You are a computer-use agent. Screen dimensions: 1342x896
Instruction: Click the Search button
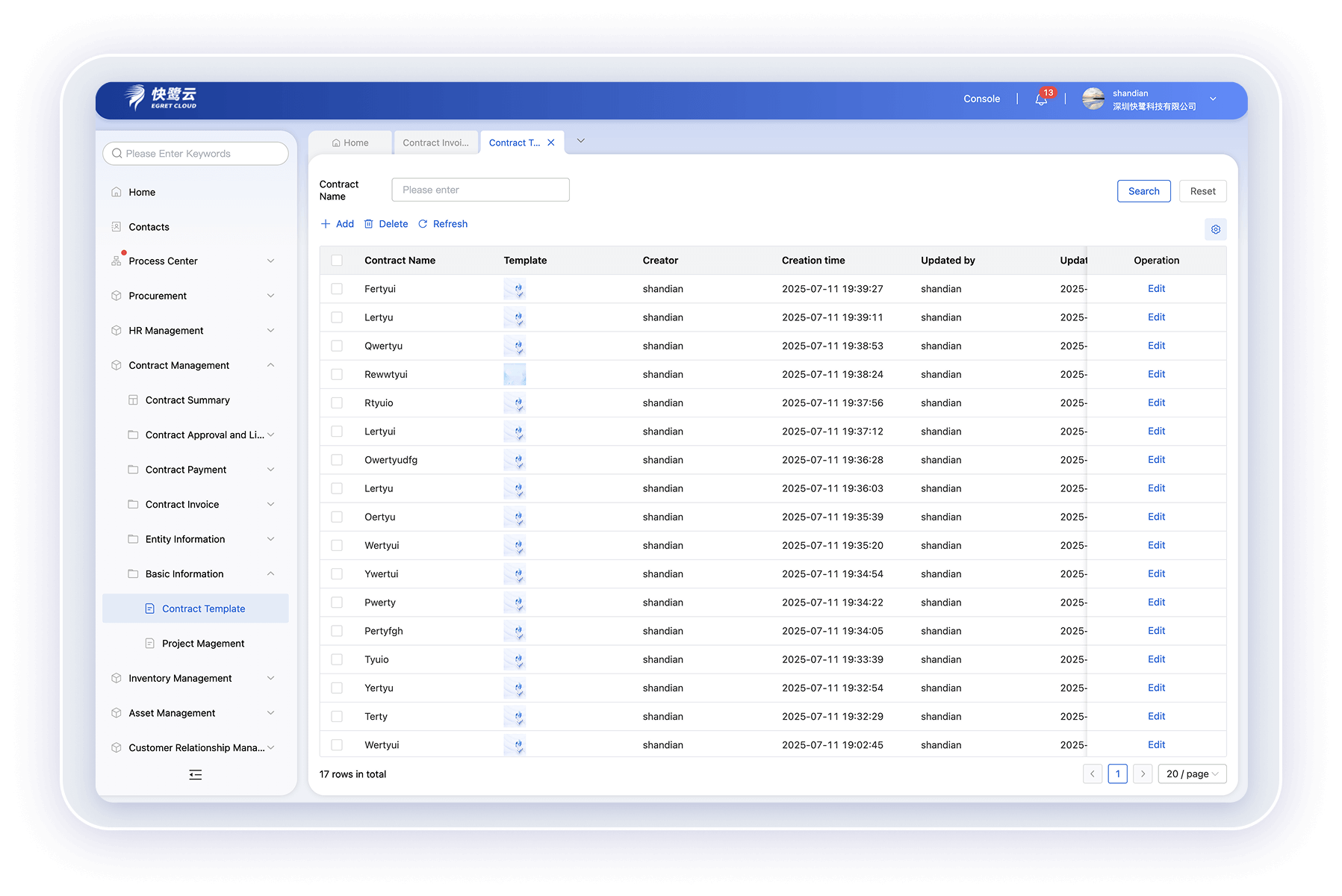pos(1143,191)
